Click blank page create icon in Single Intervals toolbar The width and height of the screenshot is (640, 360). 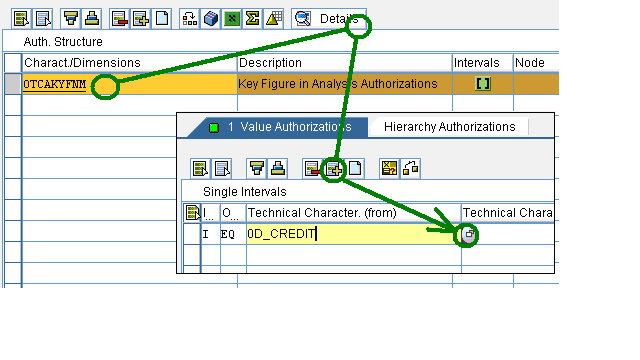[x=355, y=168]
